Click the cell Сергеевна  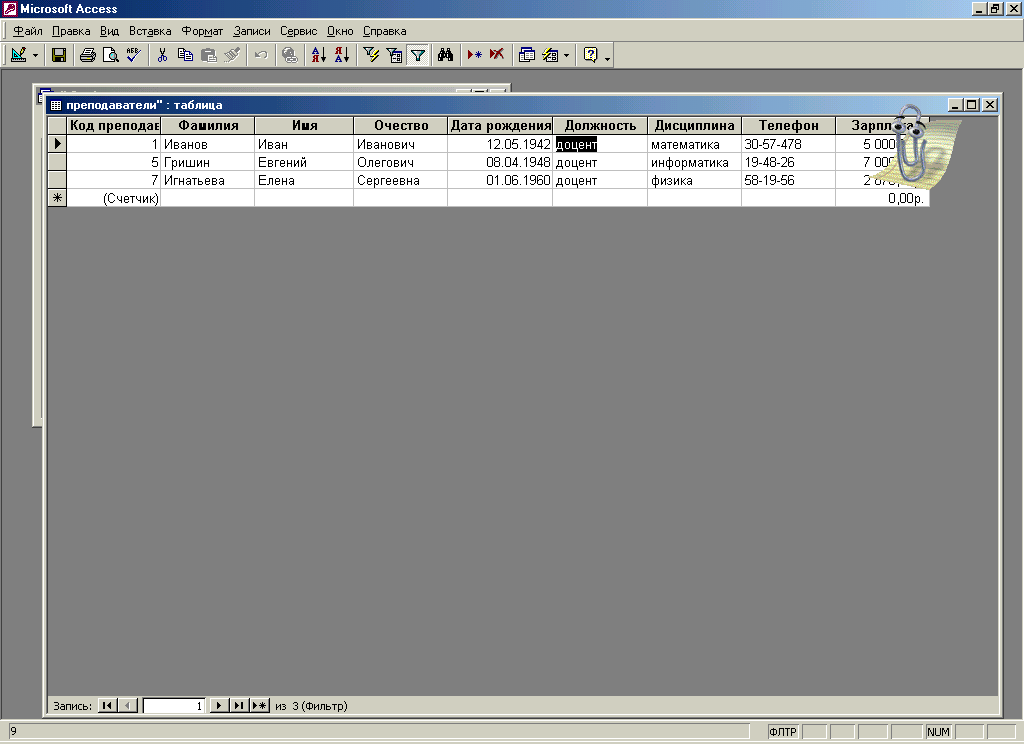(400, 180)
